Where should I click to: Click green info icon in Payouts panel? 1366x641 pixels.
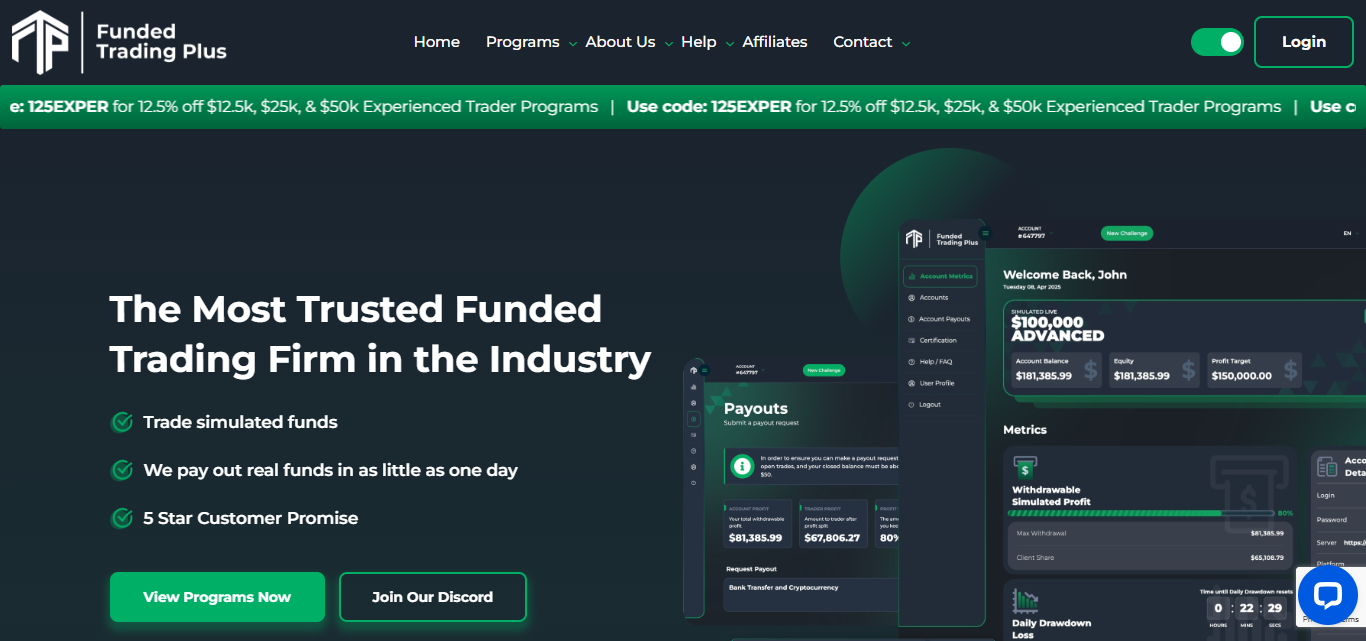(742, 465)
